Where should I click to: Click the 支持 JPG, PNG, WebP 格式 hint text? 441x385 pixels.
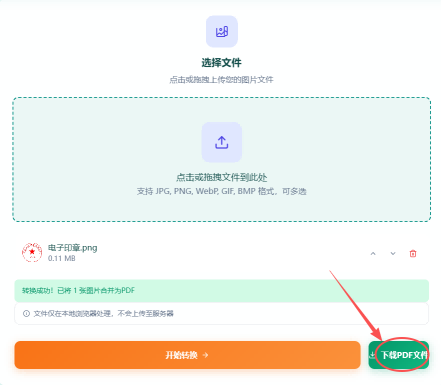[222, 191]
